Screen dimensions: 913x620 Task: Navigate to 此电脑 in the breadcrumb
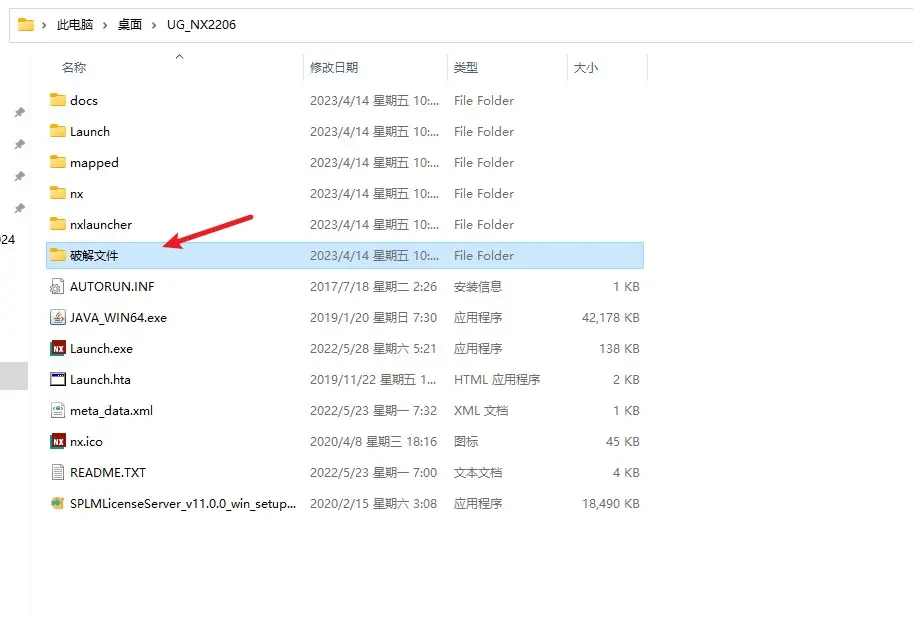pos(75,24)
